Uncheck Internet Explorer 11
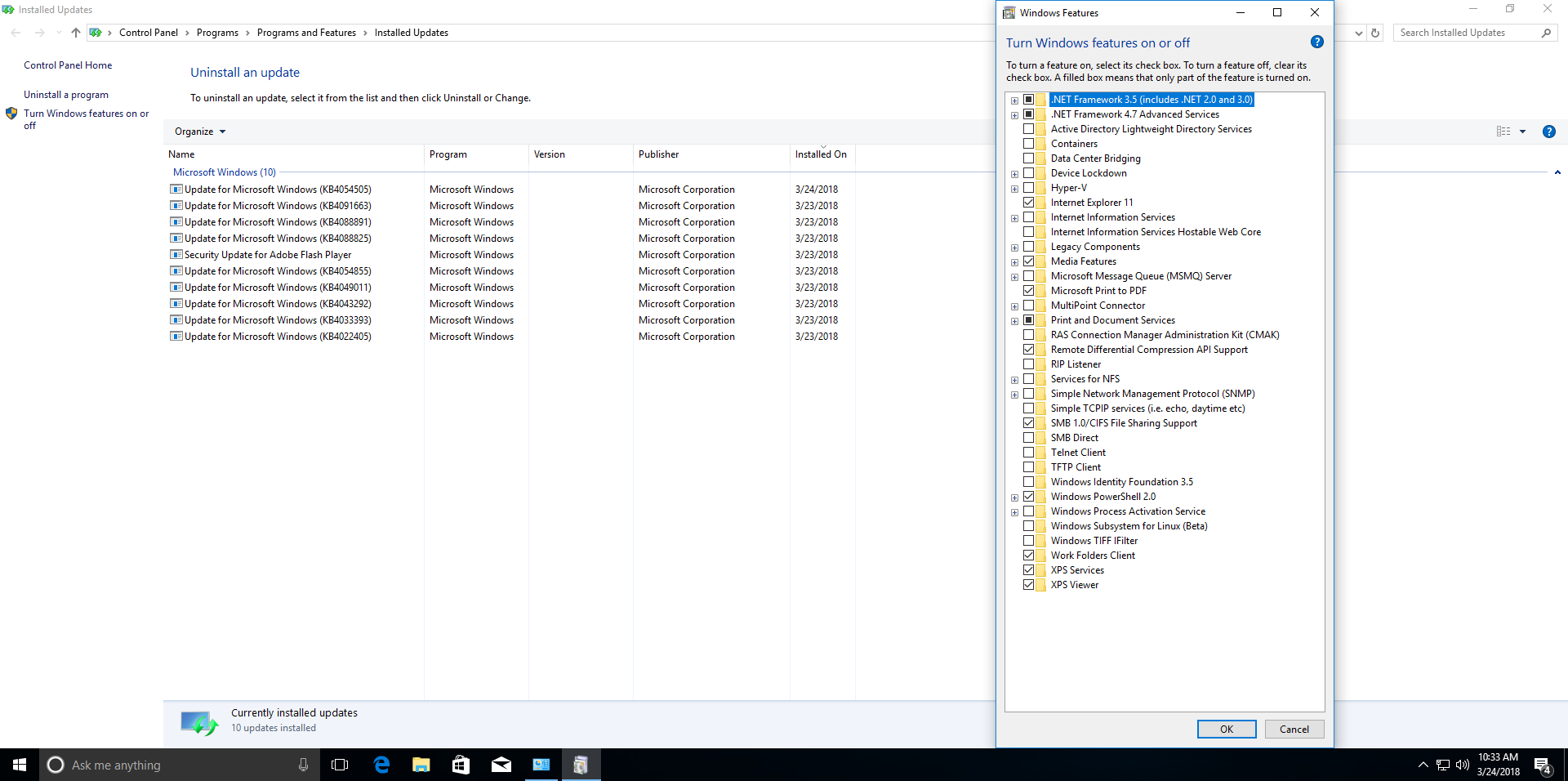 [x=1028, y=203]
